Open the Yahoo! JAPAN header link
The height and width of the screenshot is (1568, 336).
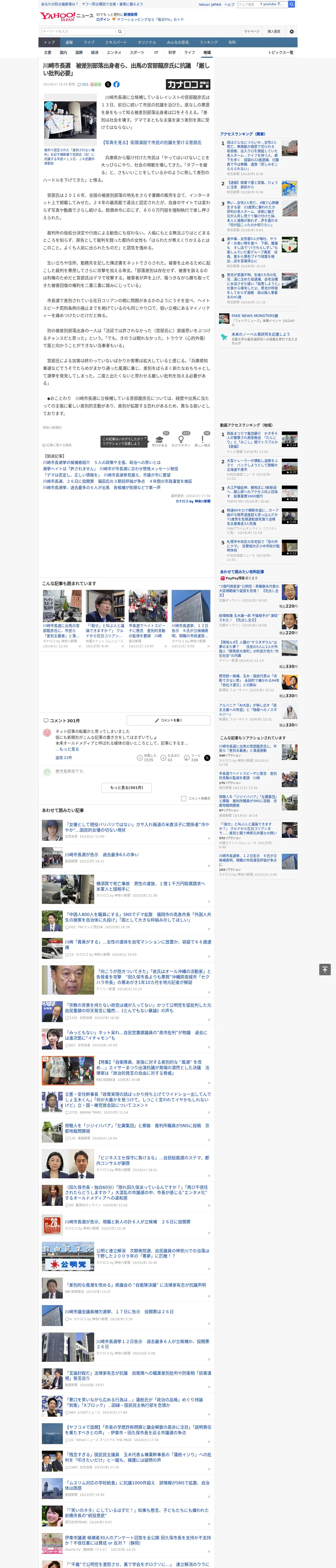210,4
